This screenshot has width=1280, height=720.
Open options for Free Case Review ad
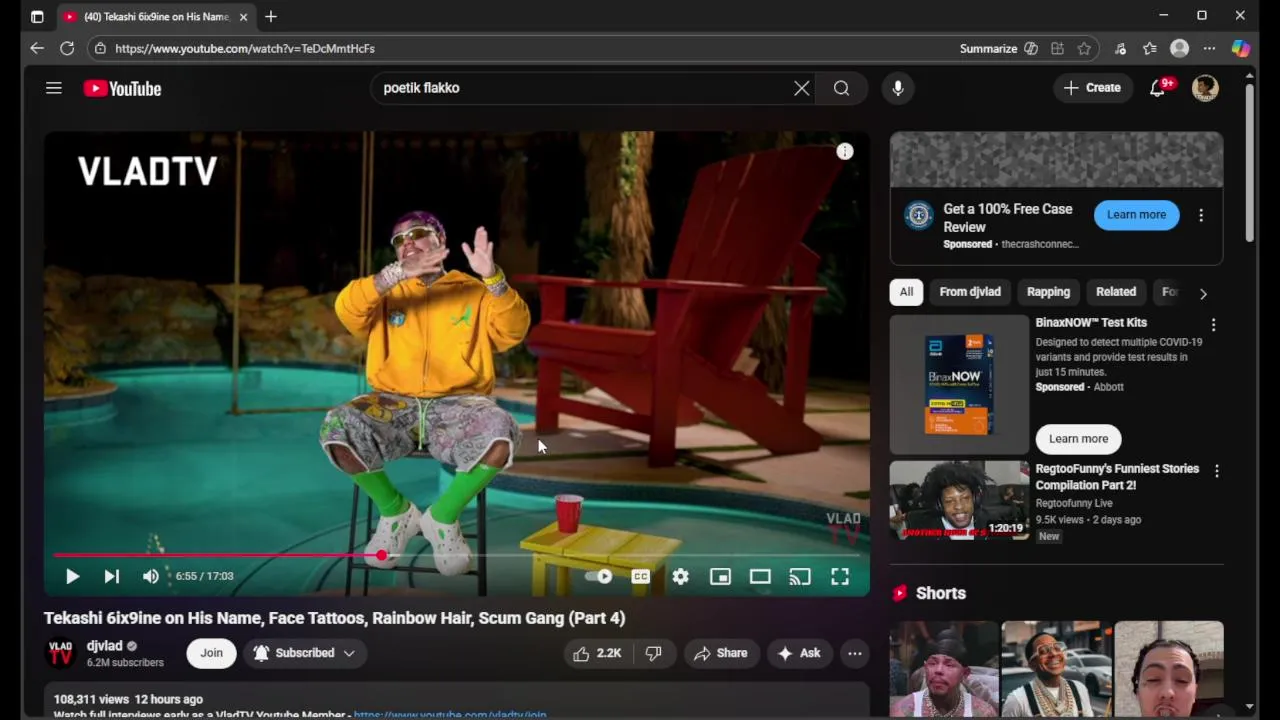point(1201,215)
